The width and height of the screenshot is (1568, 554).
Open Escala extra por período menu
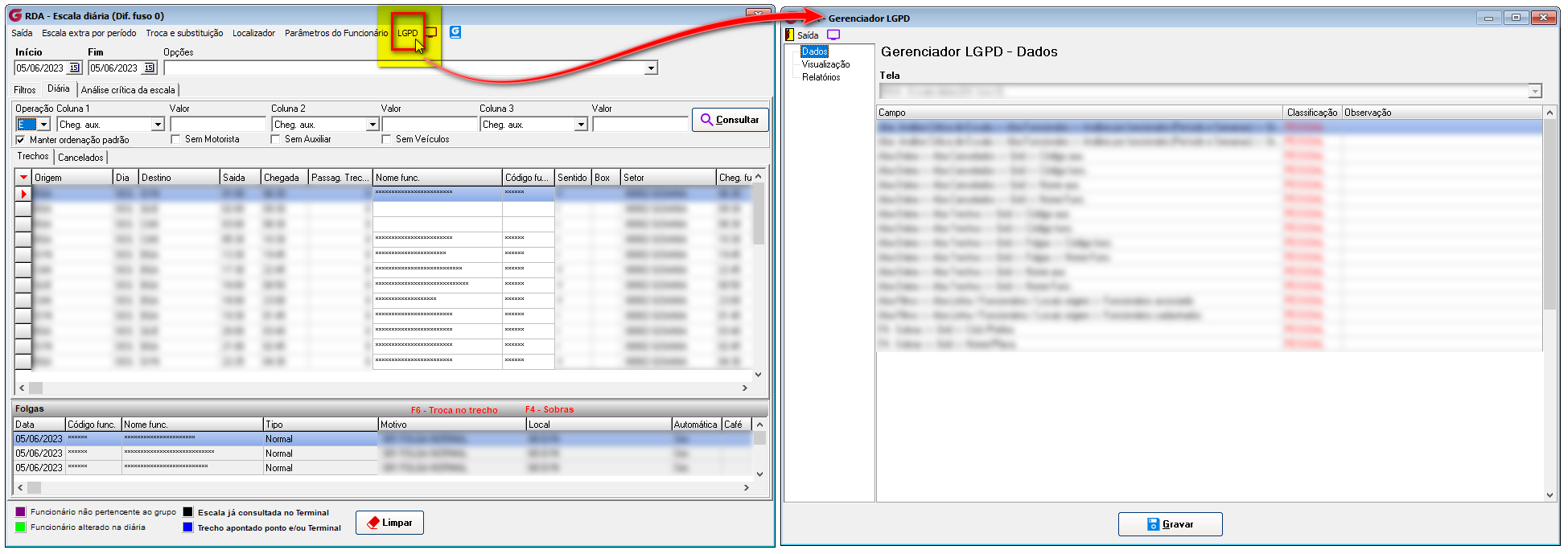(x=89, y=33)
